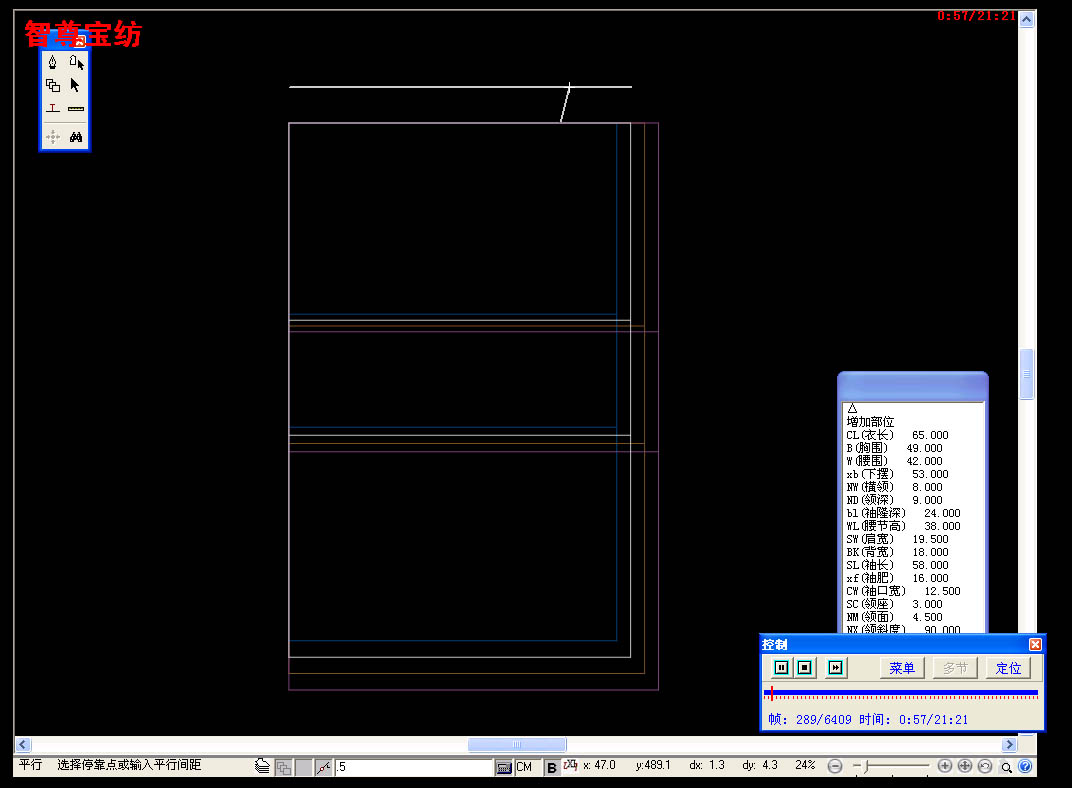Click the fit-to-window zoom icon
1072x788 pixels.
pyautogui.click(x=965, y=766)
